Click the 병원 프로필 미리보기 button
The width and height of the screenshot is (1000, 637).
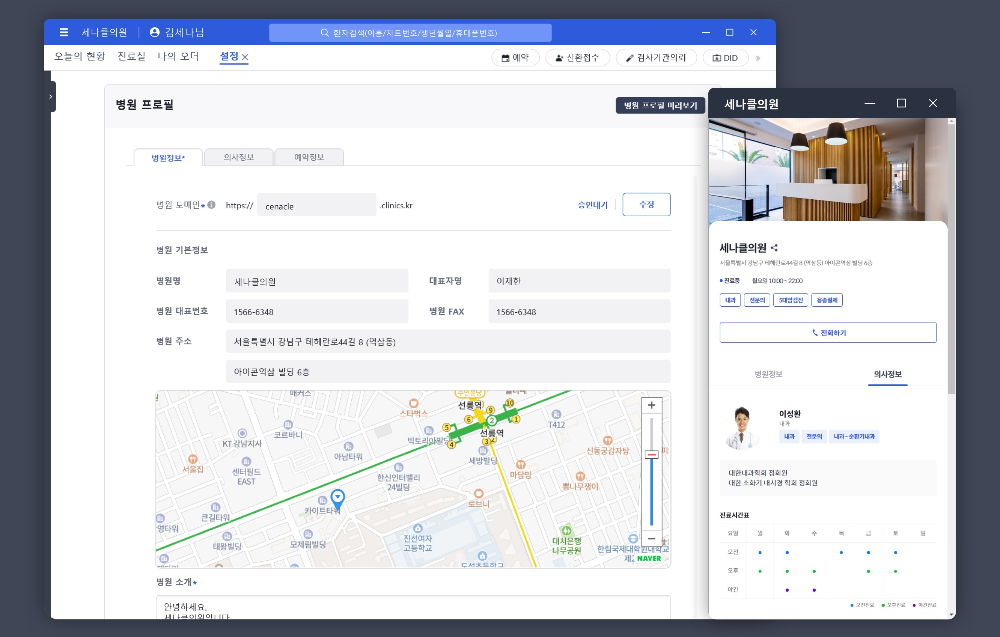coord(660,105)
